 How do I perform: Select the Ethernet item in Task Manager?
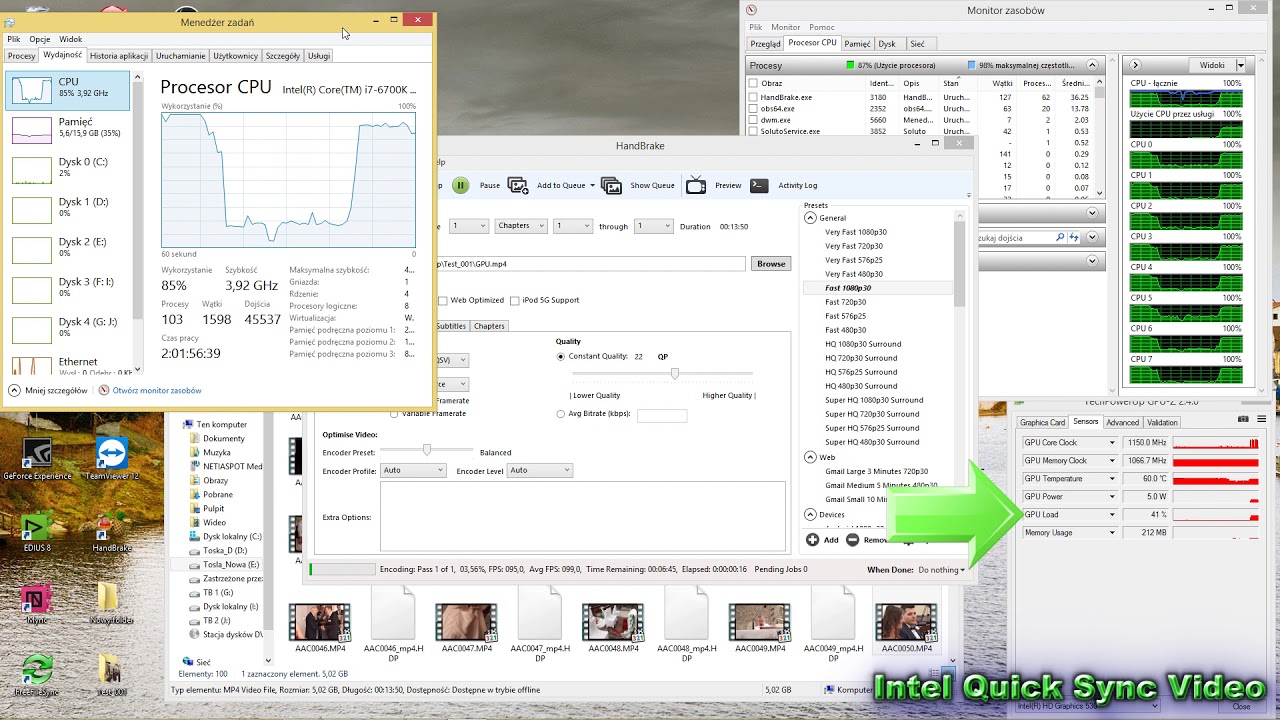click(68, 365)
